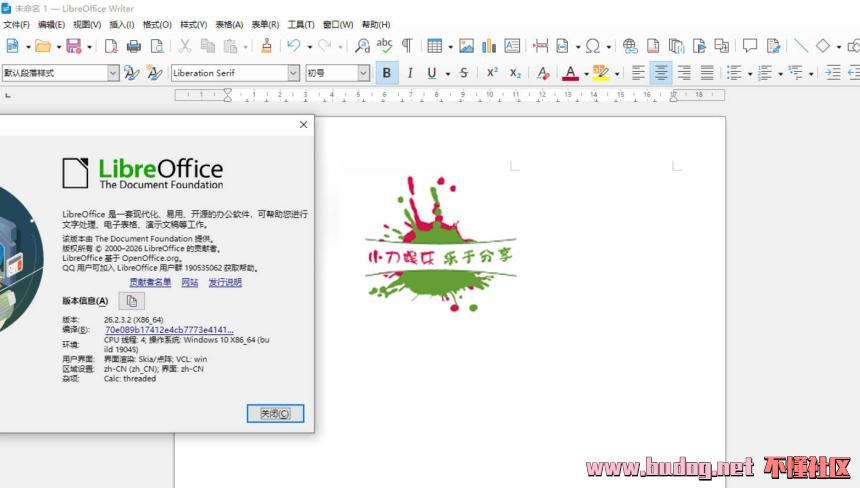This screenshot has width=860, height=488.
Task: Toggle unordered bullet list icon
Action: click(734, 73)
